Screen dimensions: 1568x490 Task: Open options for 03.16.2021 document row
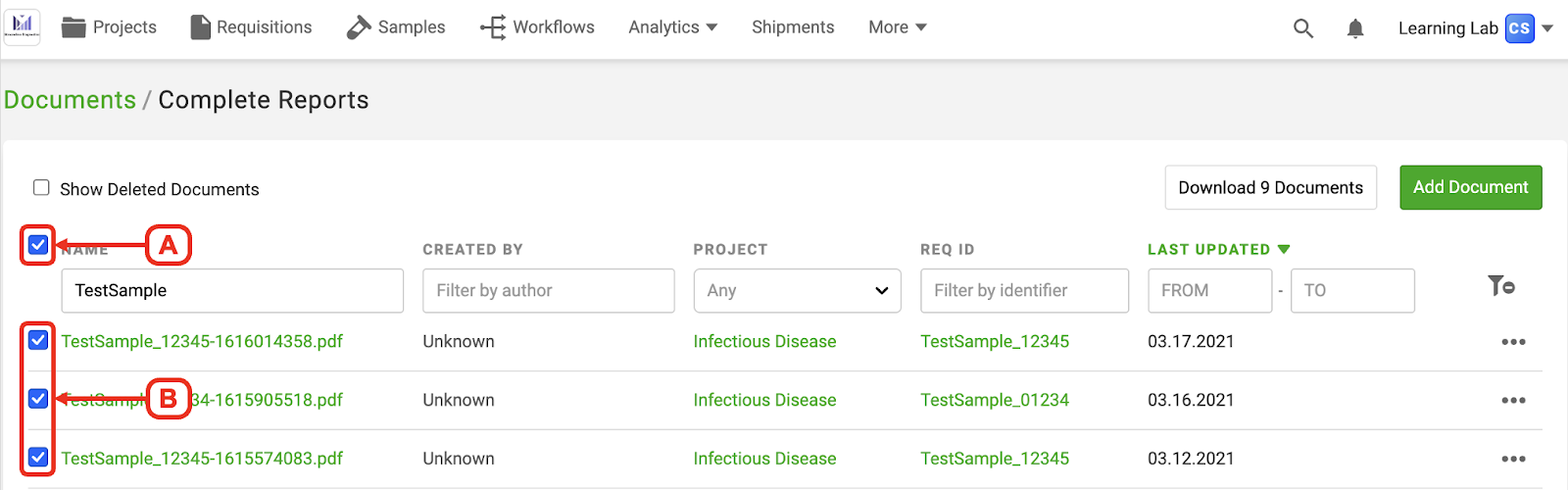tap(1513, 400)
